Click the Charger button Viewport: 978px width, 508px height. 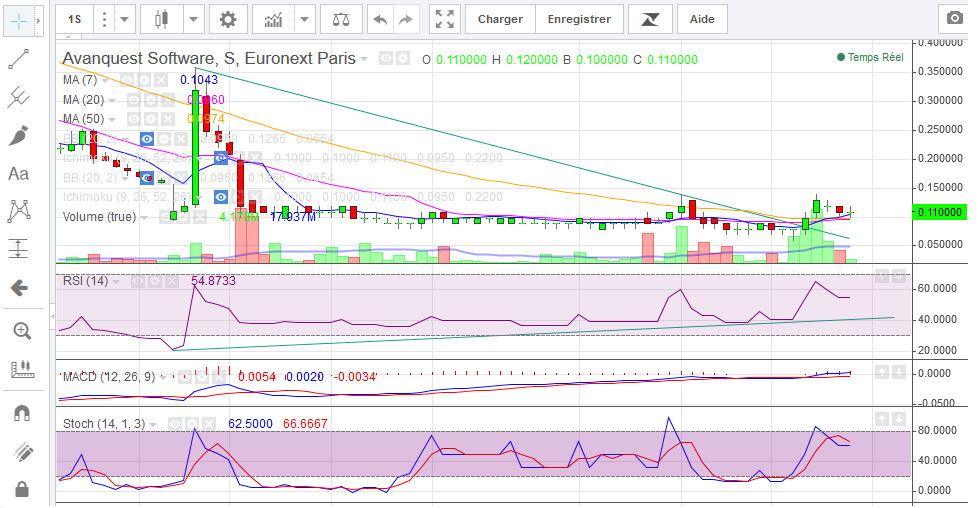pyautogui.click(x=500, y=18)
